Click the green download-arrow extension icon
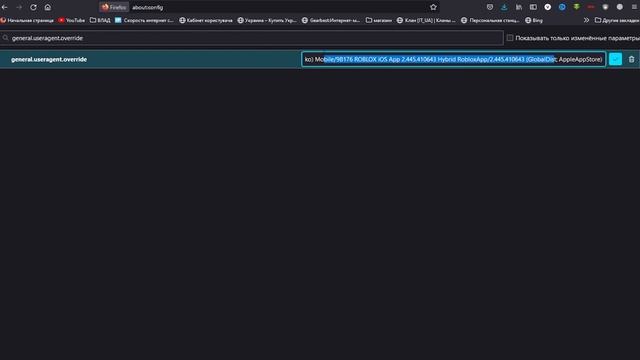This screenshot has height=360, width=640. click(x=576, y=7)
